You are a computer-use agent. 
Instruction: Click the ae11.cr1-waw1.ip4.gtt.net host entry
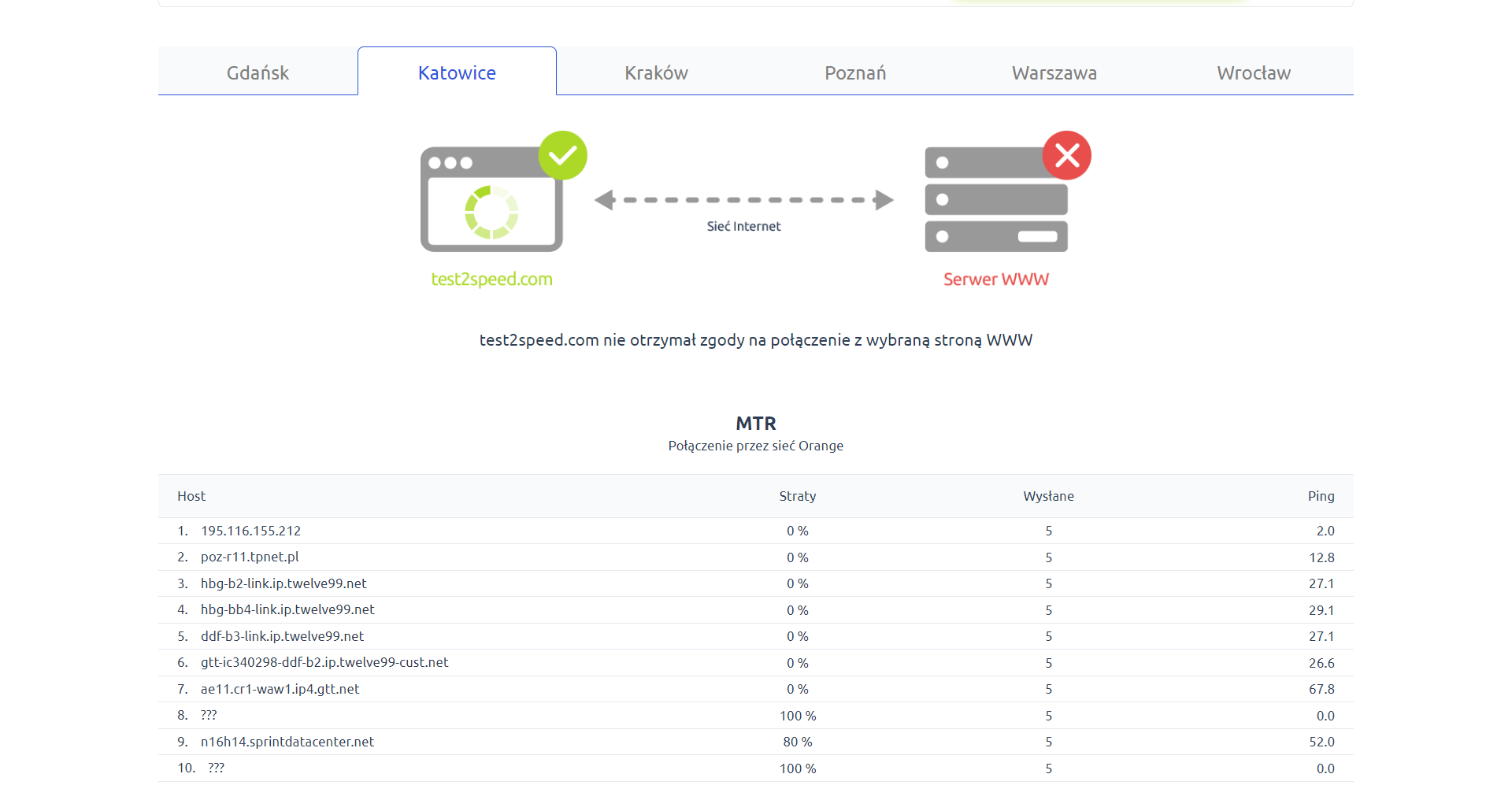tap(280, 689)
